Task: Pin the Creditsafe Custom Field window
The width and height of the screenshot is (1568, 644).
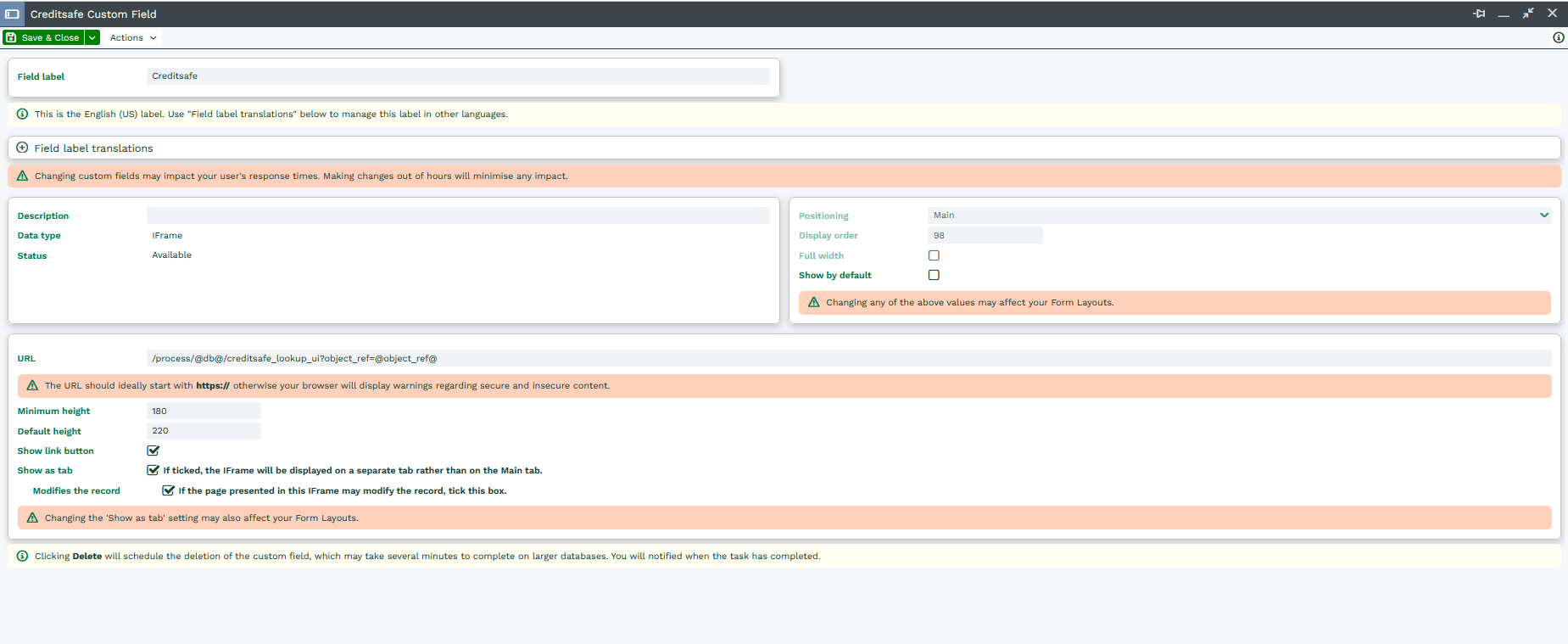Action: pyautogui.click(x=1479, y=14)
